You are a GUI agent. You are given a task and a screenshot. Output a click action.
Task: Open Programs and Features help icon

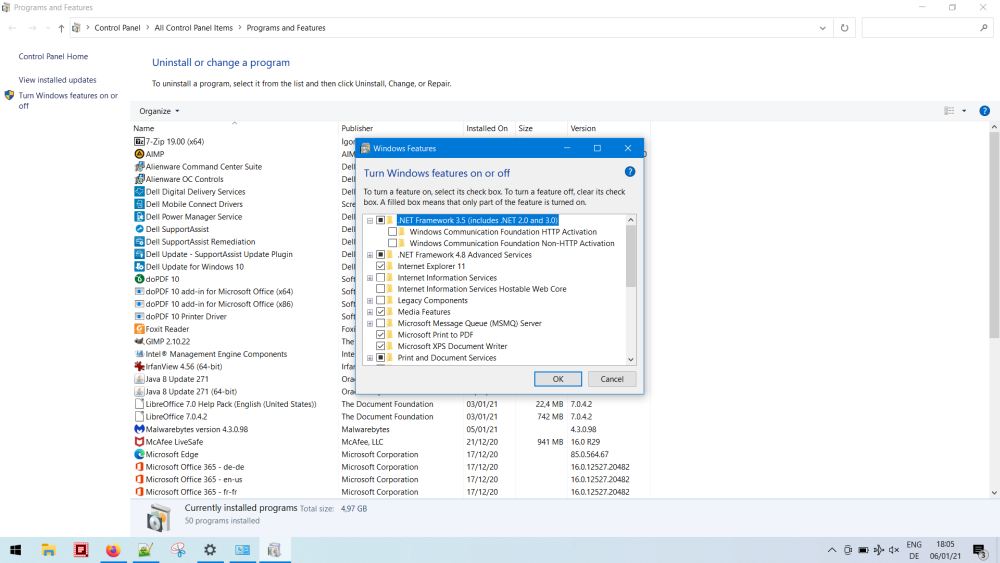pos(984,110)
